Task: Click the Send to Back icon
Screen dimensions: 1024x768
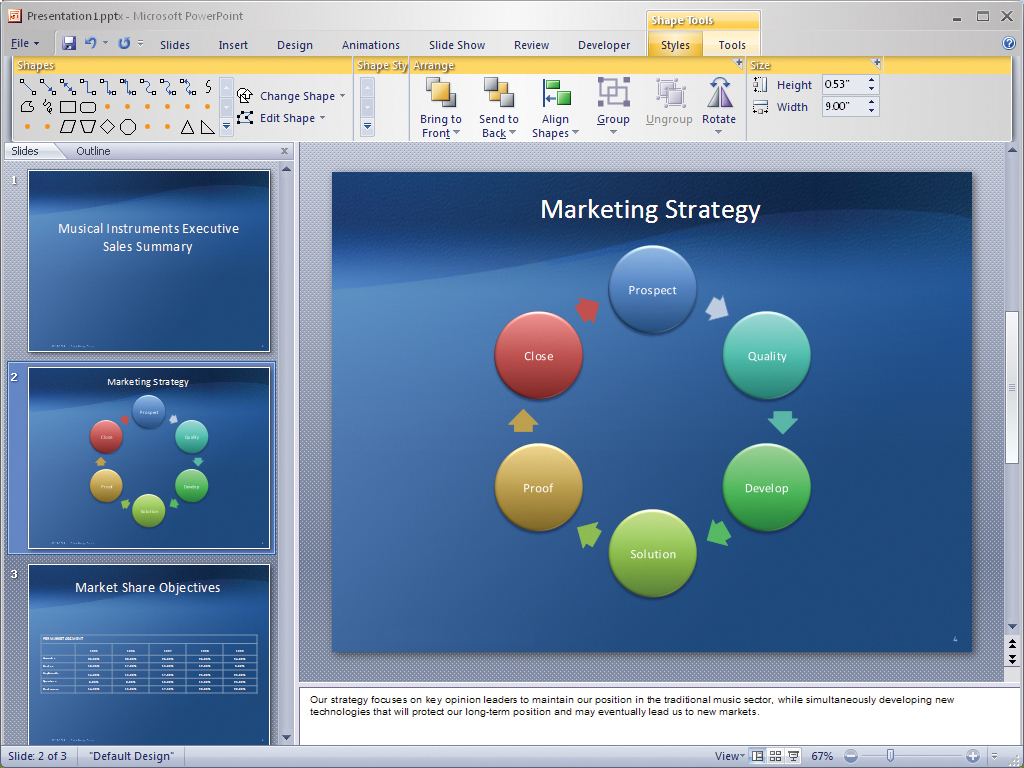Action: 498,93
